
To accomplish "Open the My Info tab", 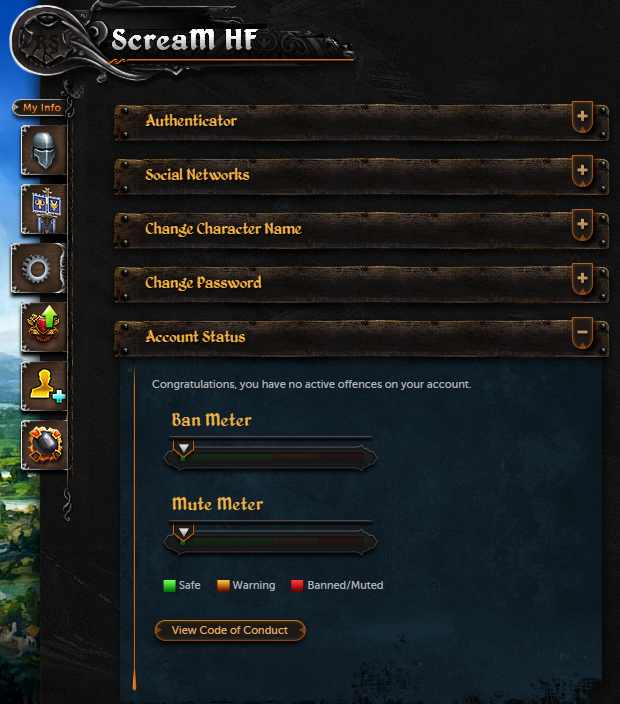I will 41,108.
